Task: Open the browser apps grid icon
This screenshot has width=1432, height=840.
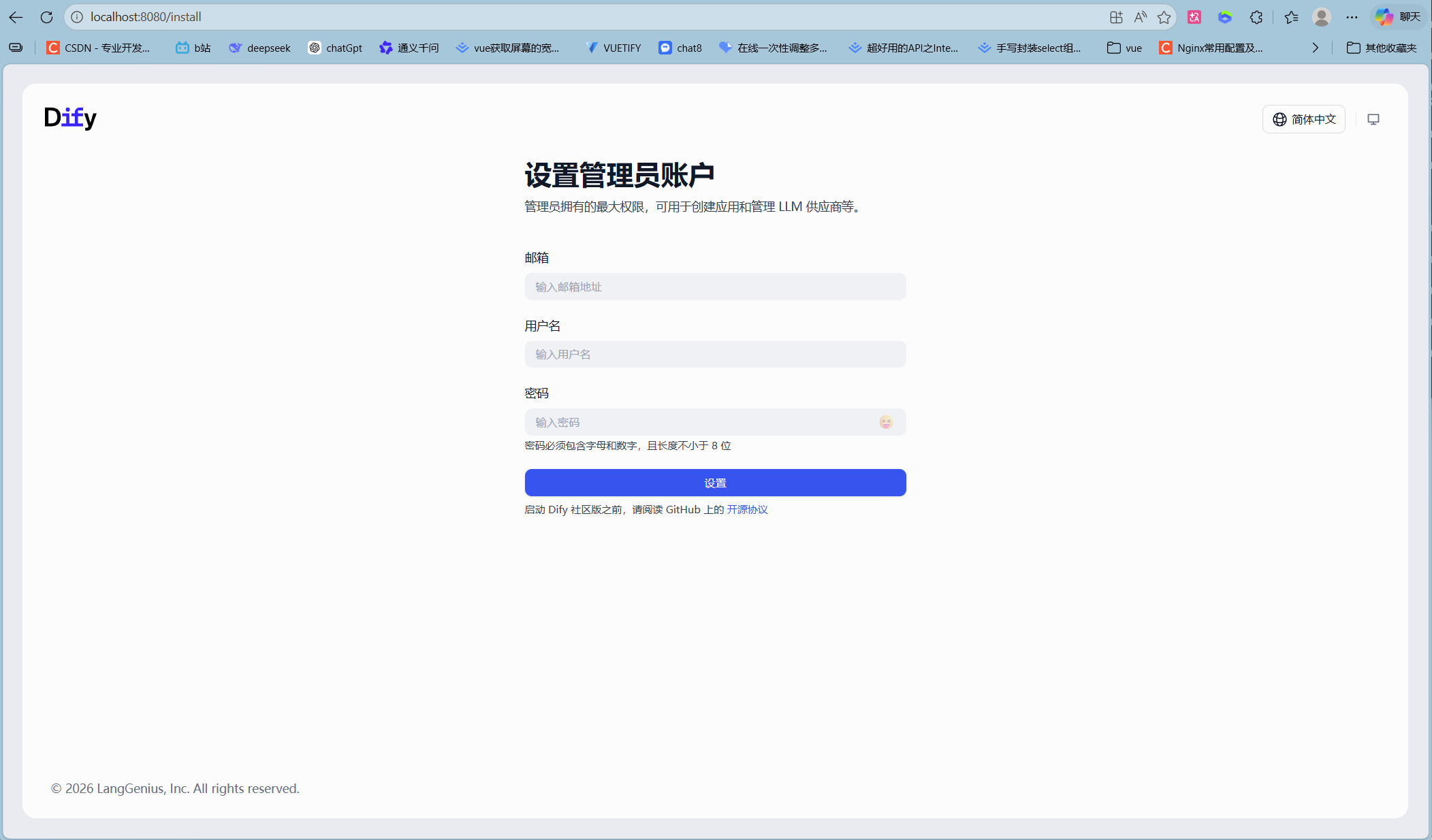Action: coord(1116,17)
